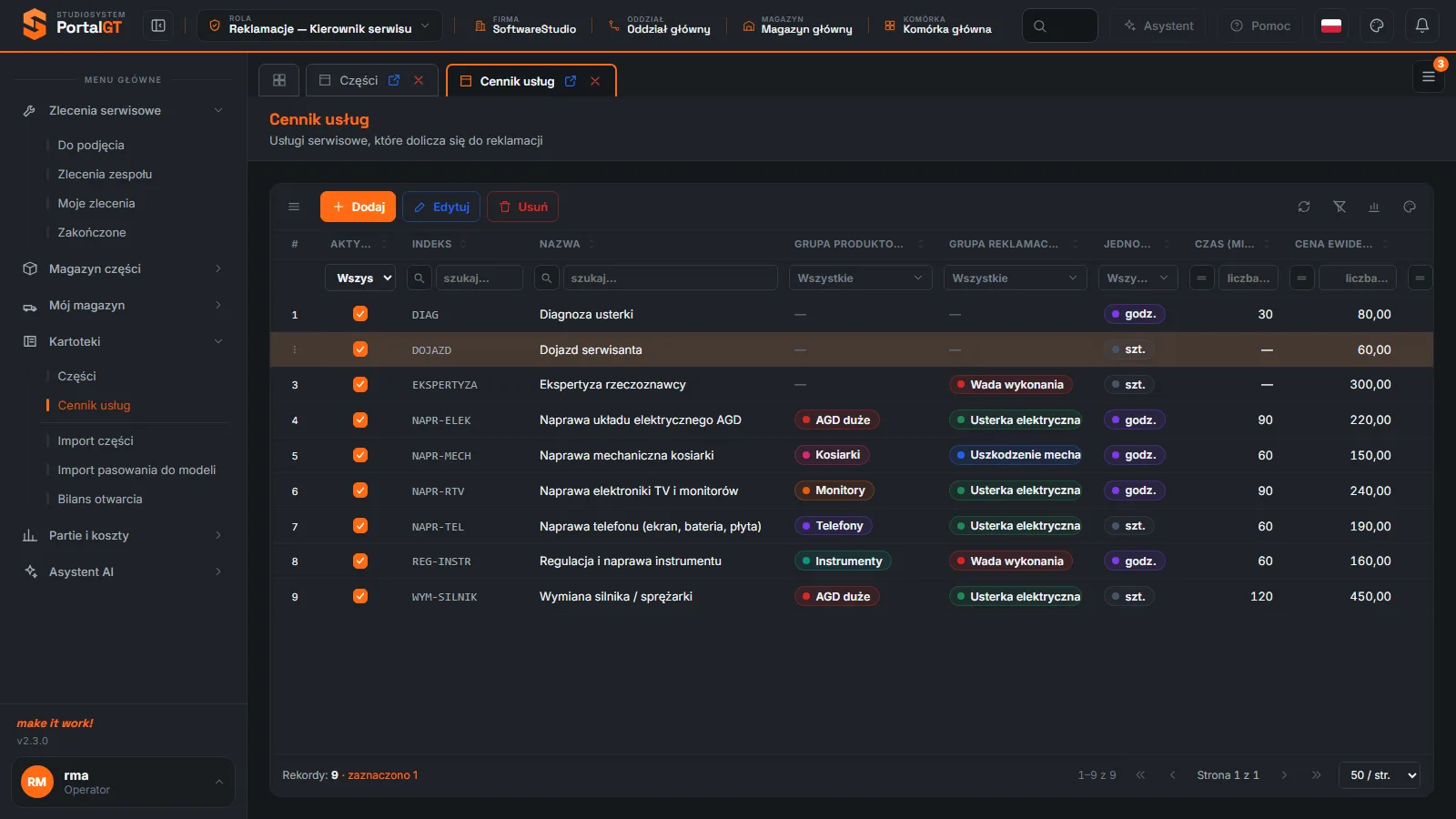Open the Grupa produktowa filter dropdown
This screenshot has height=819, width=1456.
click(x=860, y=278)
